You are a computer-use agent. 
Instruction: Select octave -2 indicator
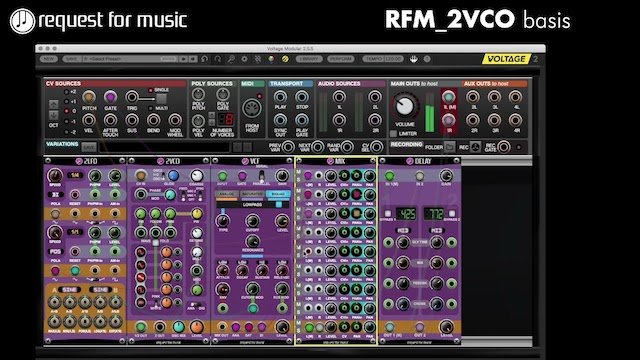[66, 132]
